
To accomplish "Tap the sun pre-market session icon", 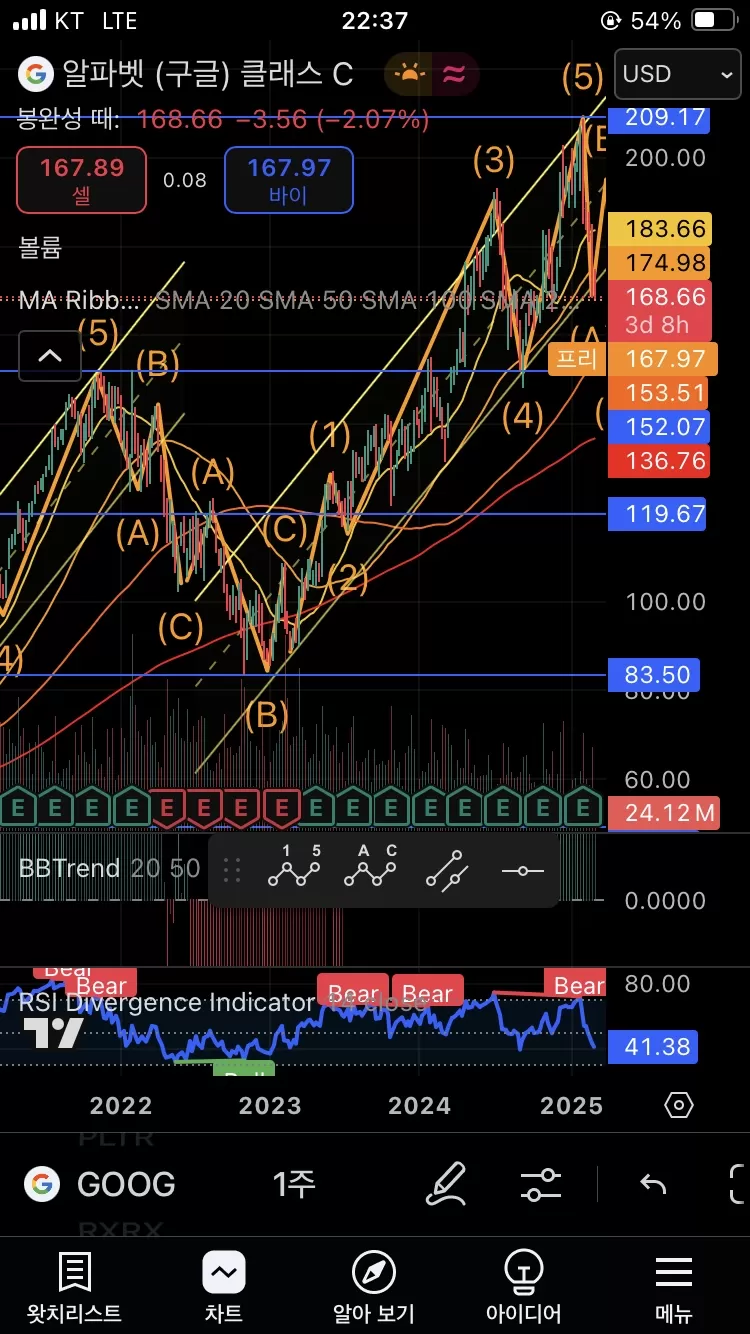I will pos(409,74).
